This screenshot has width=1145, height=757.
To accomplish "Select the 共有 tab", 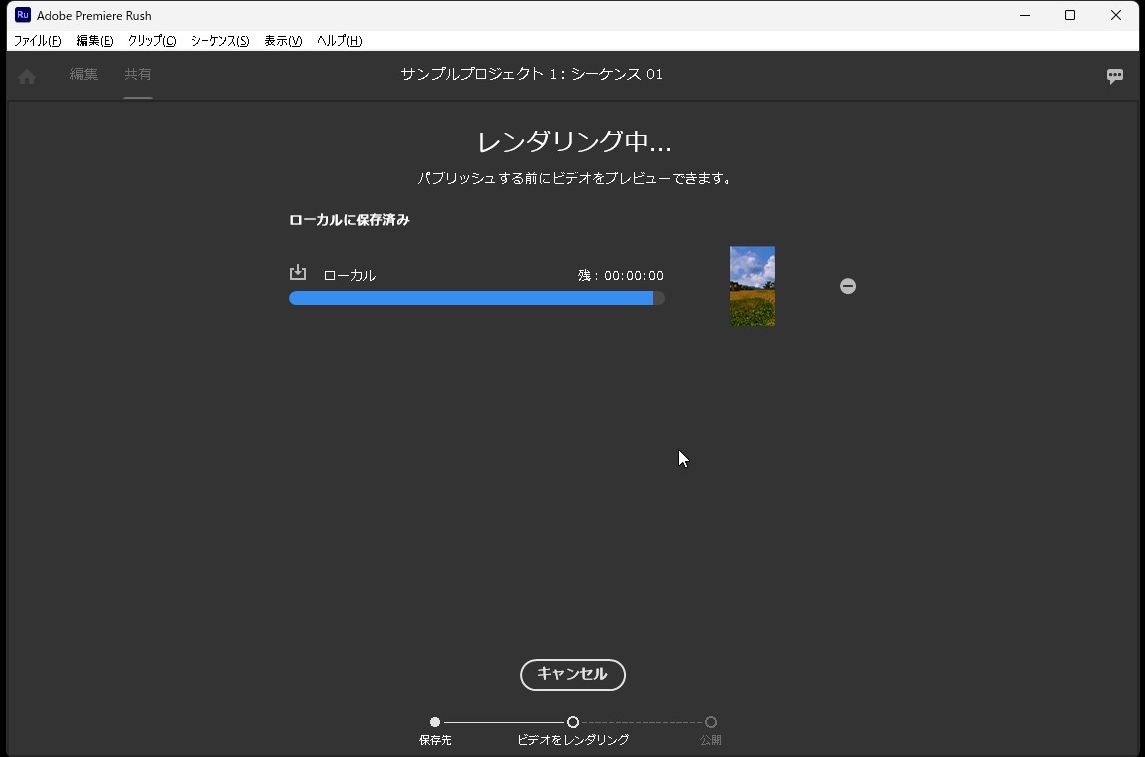I will [x=138, y=75].
